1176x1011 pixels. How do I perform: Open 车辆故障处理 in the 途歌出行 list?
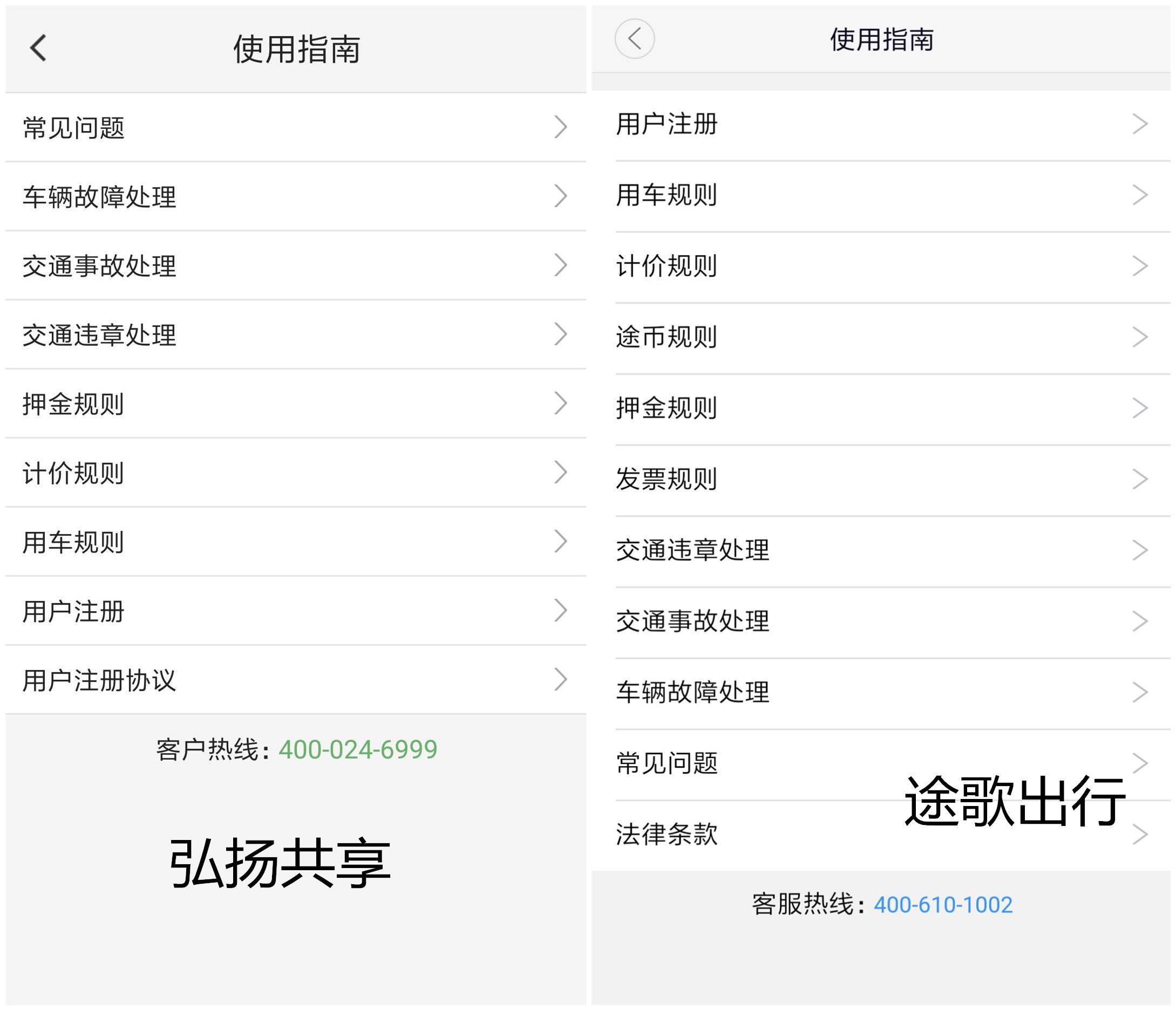click(x=881, y=693)
